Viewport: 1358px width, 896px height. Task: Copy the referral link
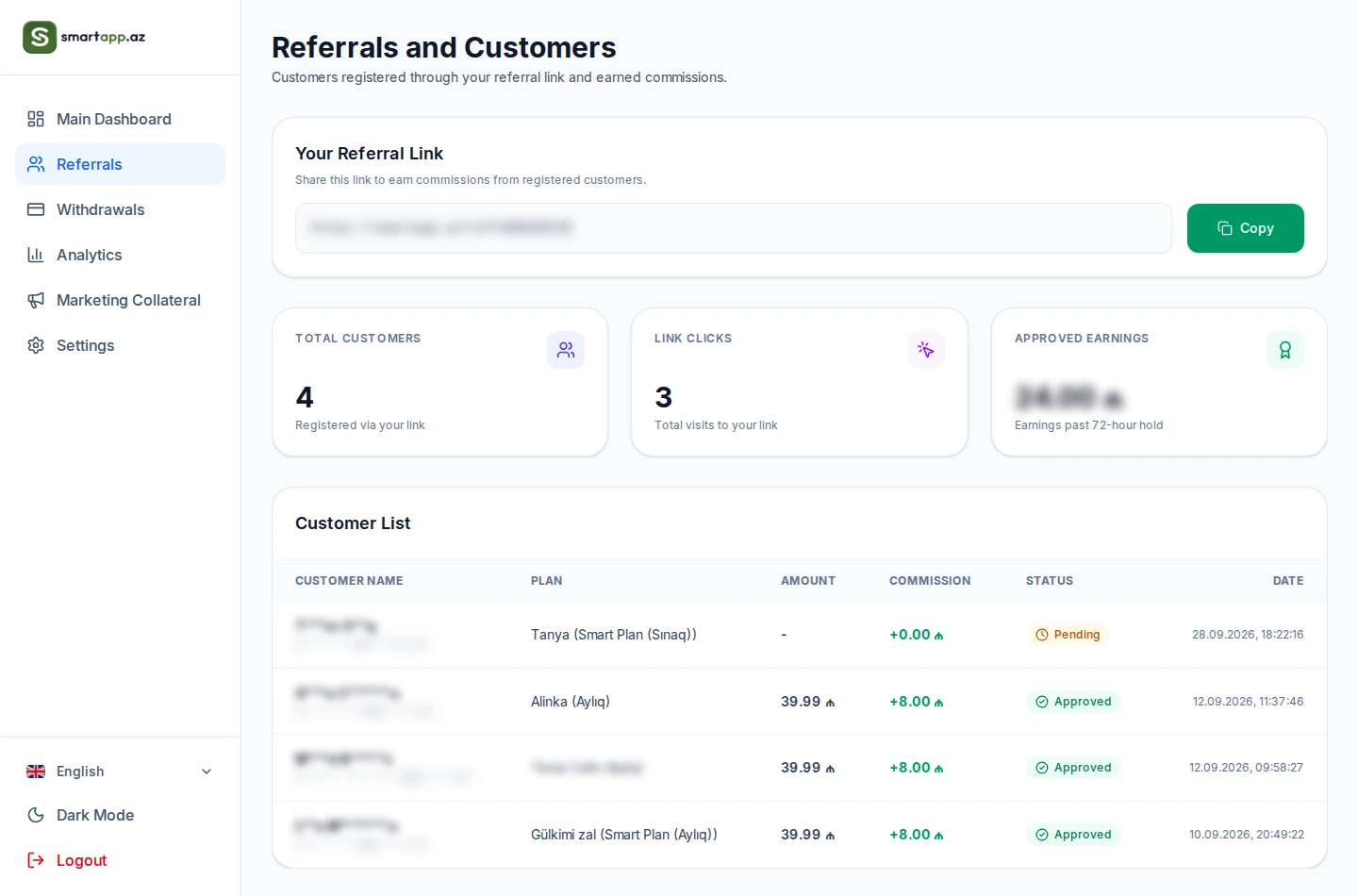[1245, 228]
